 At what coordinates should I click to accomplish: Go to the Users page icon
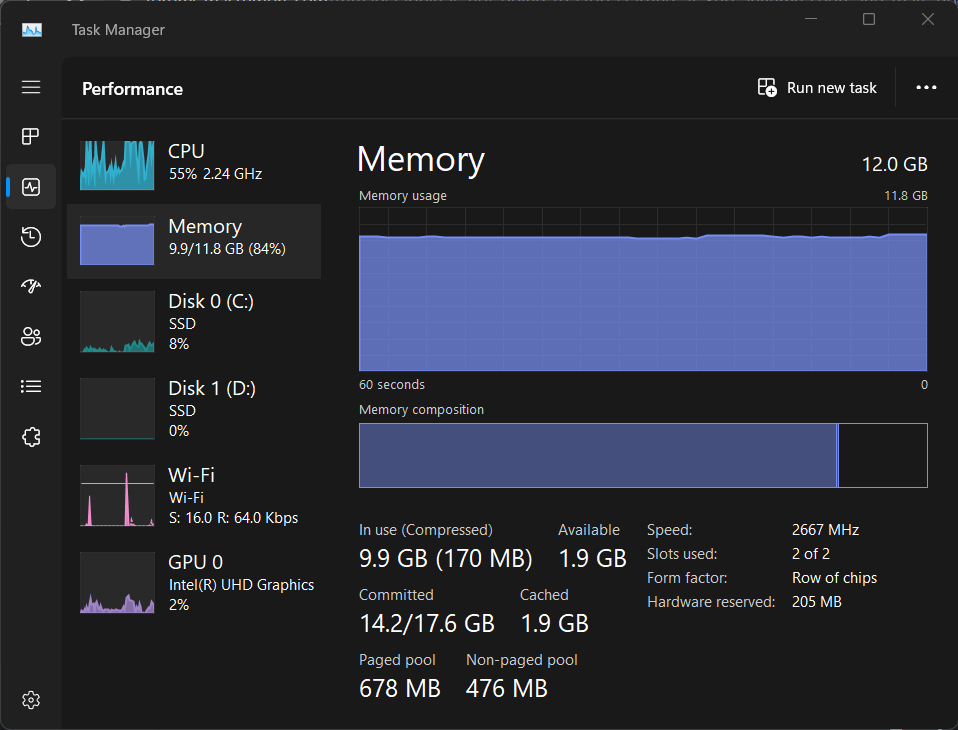pyautogui.click(x=31, y=337)
